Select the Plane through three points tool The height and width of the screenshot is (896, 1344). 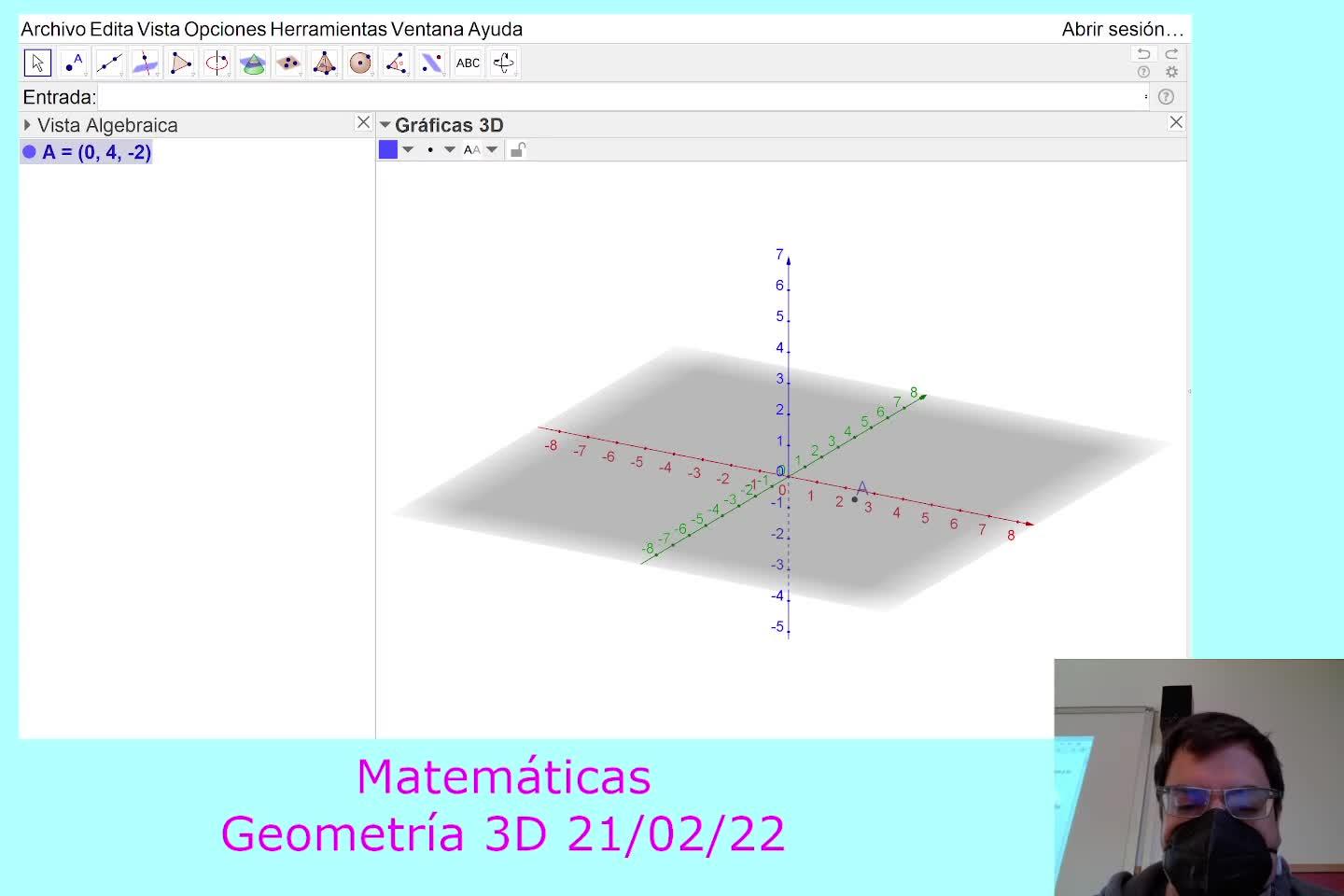288,63
